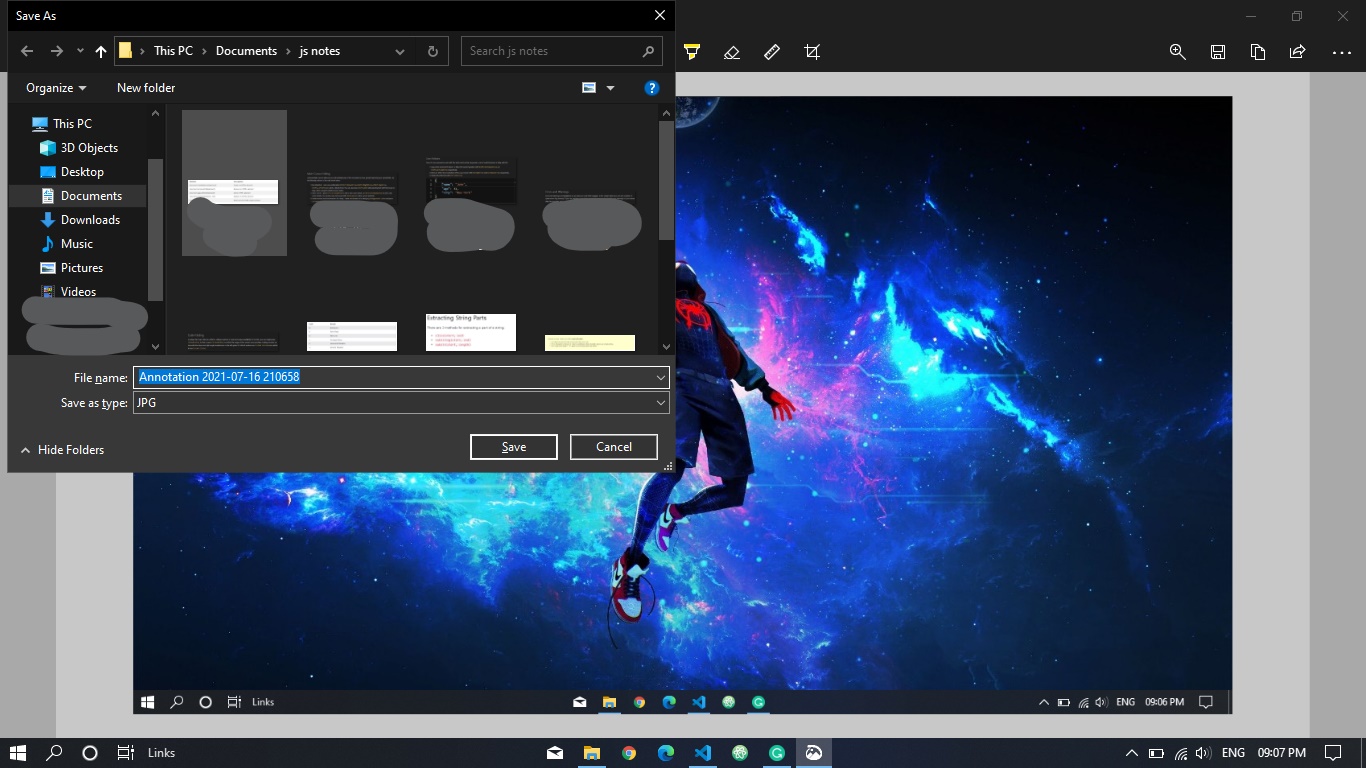This screenshot has height=768, width=1366.
Task: Click the Save As floppy disk icon
Action: click(1218, 52)
